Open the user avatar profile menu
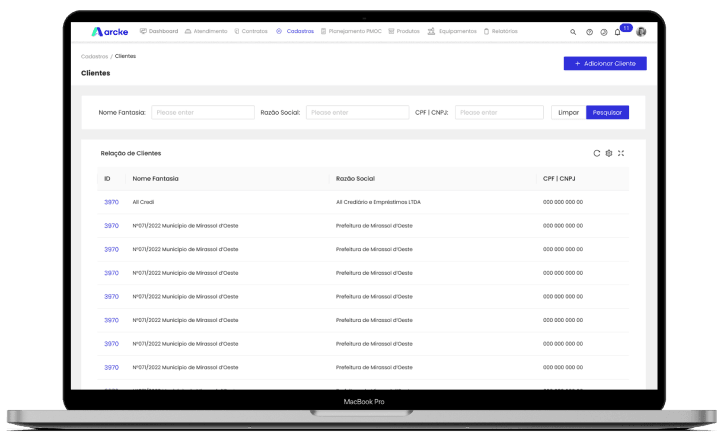Screen dimensions: 723x443 (x=641, y=32)
